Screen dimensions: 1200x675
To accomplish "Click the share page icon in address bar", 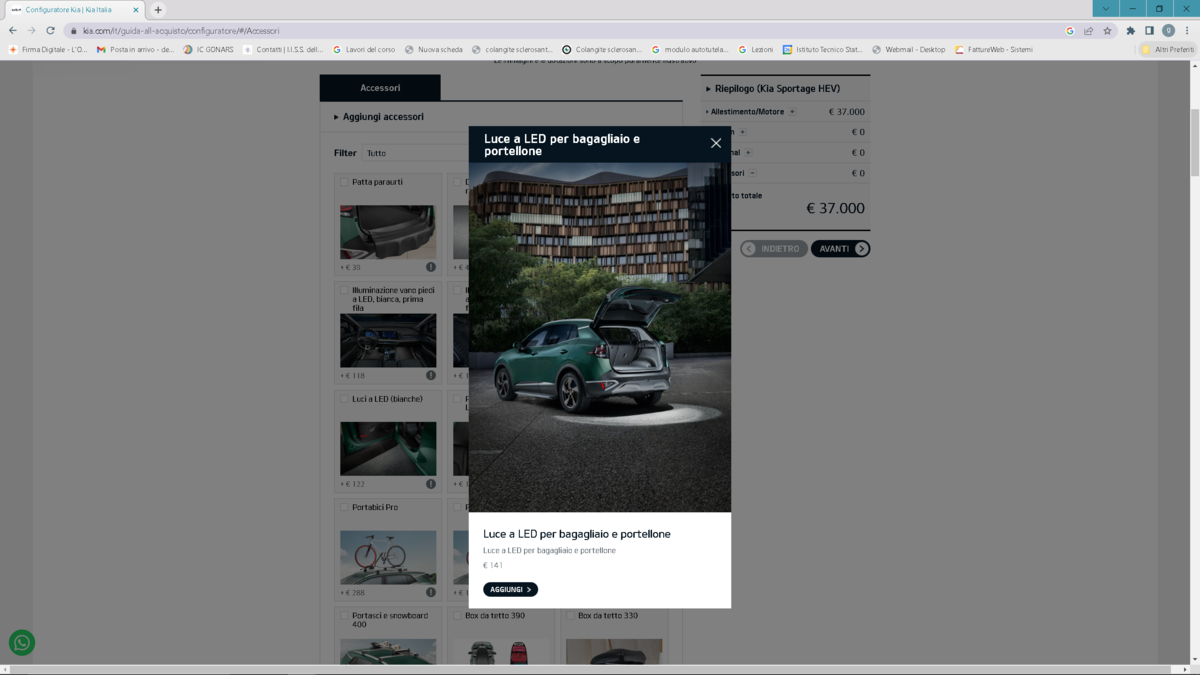I will 1088,31.
